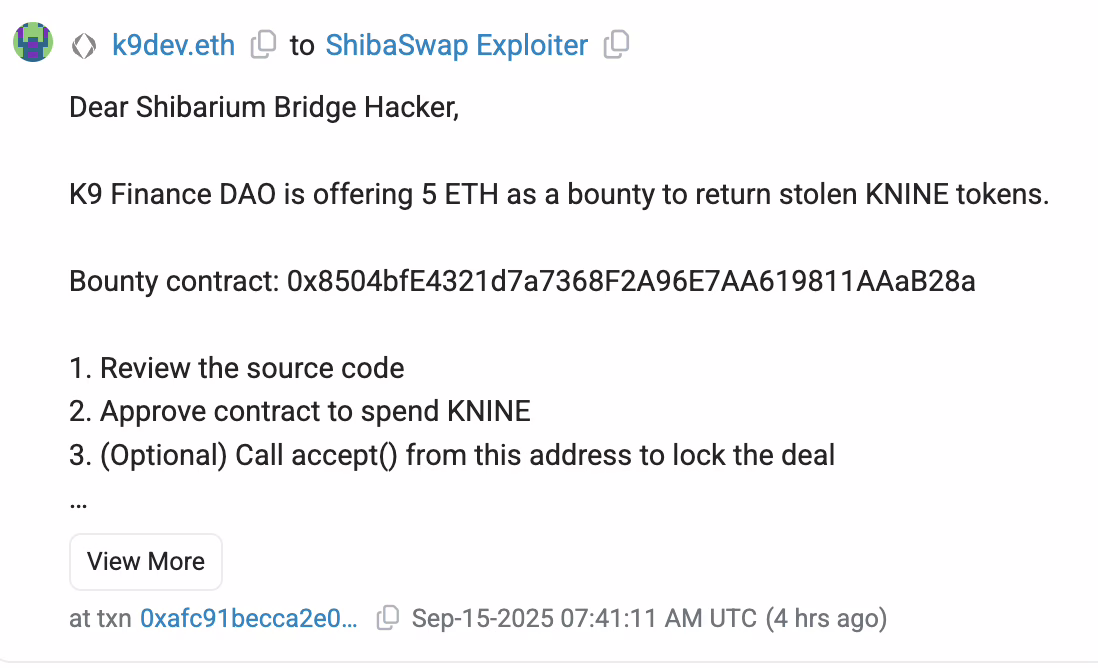1098x668 pixels.
Task: Click the truncated message ellipsis
Action: pyautogui.click(x=78, y=504)
